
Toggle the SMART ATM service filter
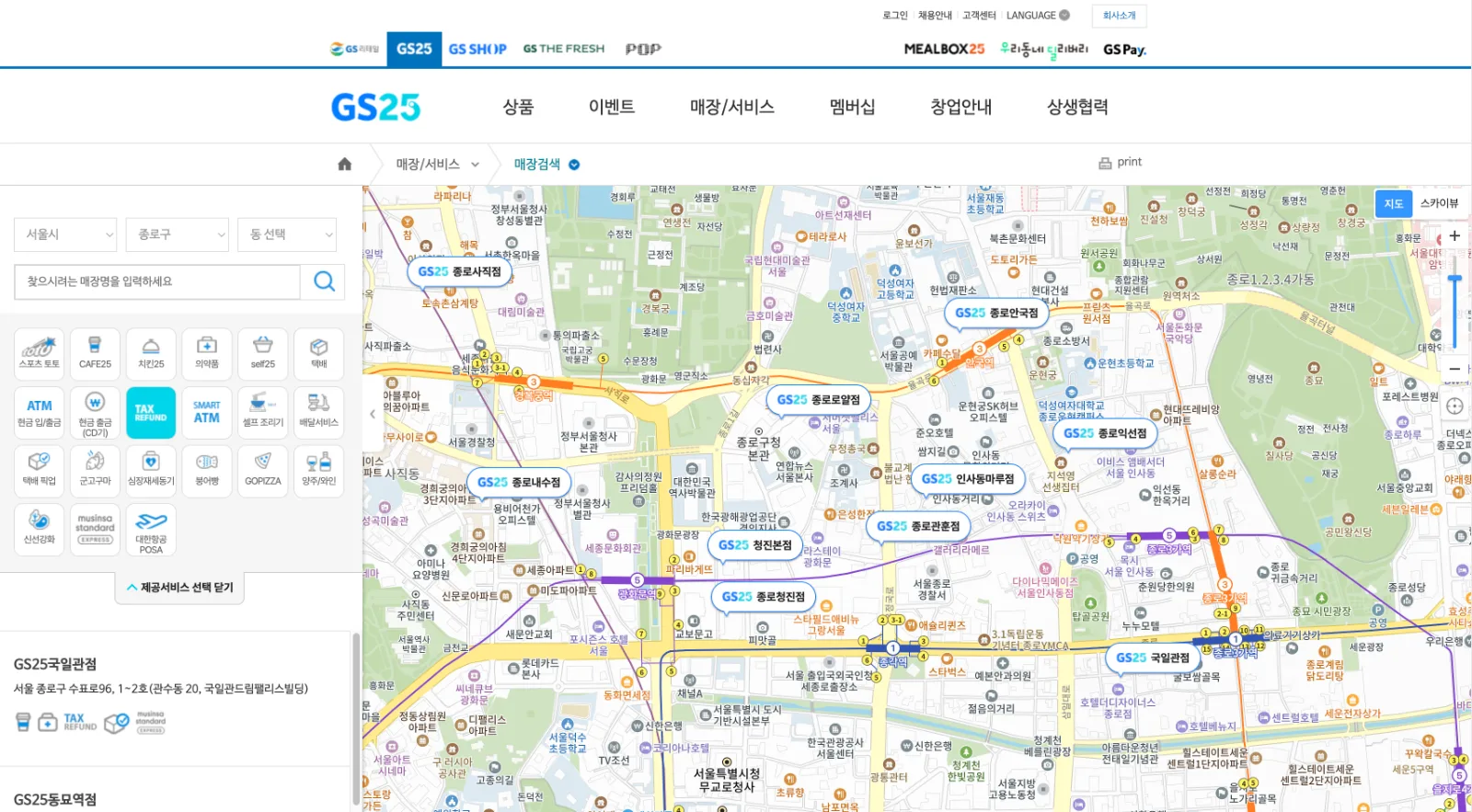(x=207, y=413)
